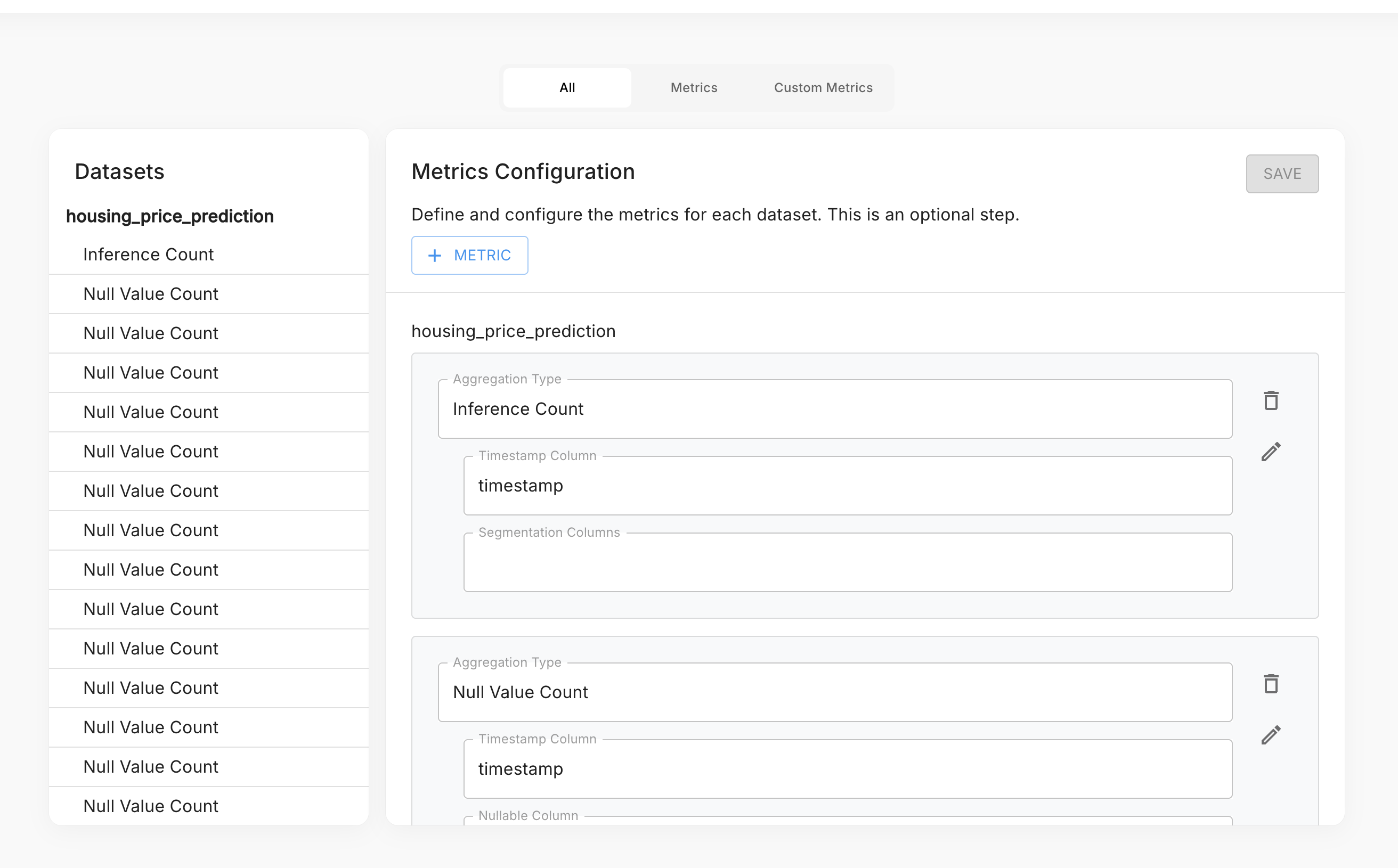Delete the Inference Count metric with trash icon
Viewport: 1398px width, 868px height.
pyautogui.click(x=1271, y=400)
